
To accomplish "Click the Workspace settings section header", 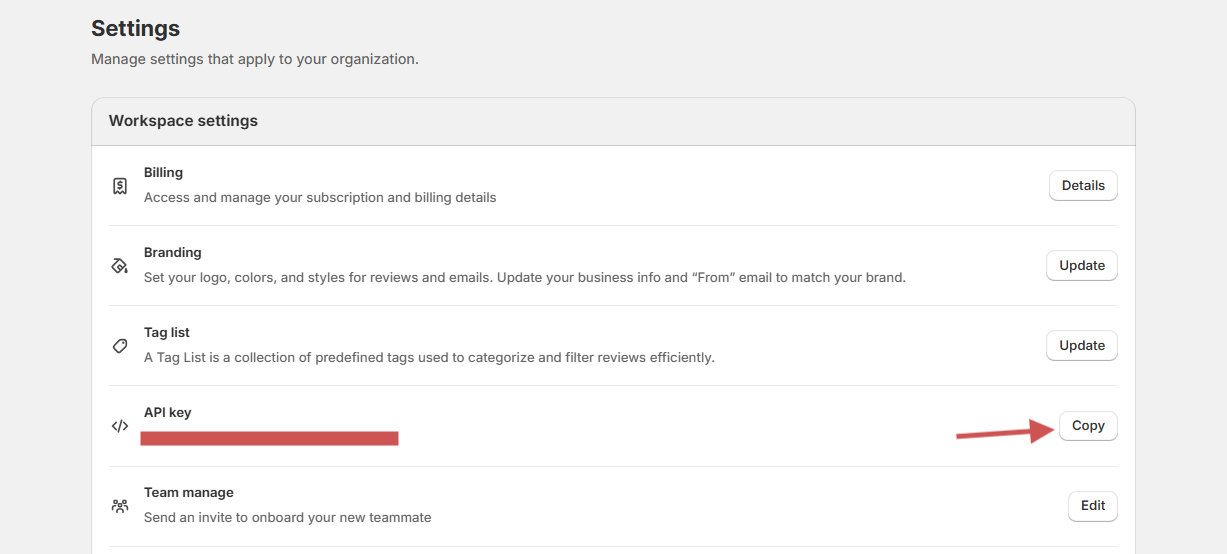I will 183,121.
